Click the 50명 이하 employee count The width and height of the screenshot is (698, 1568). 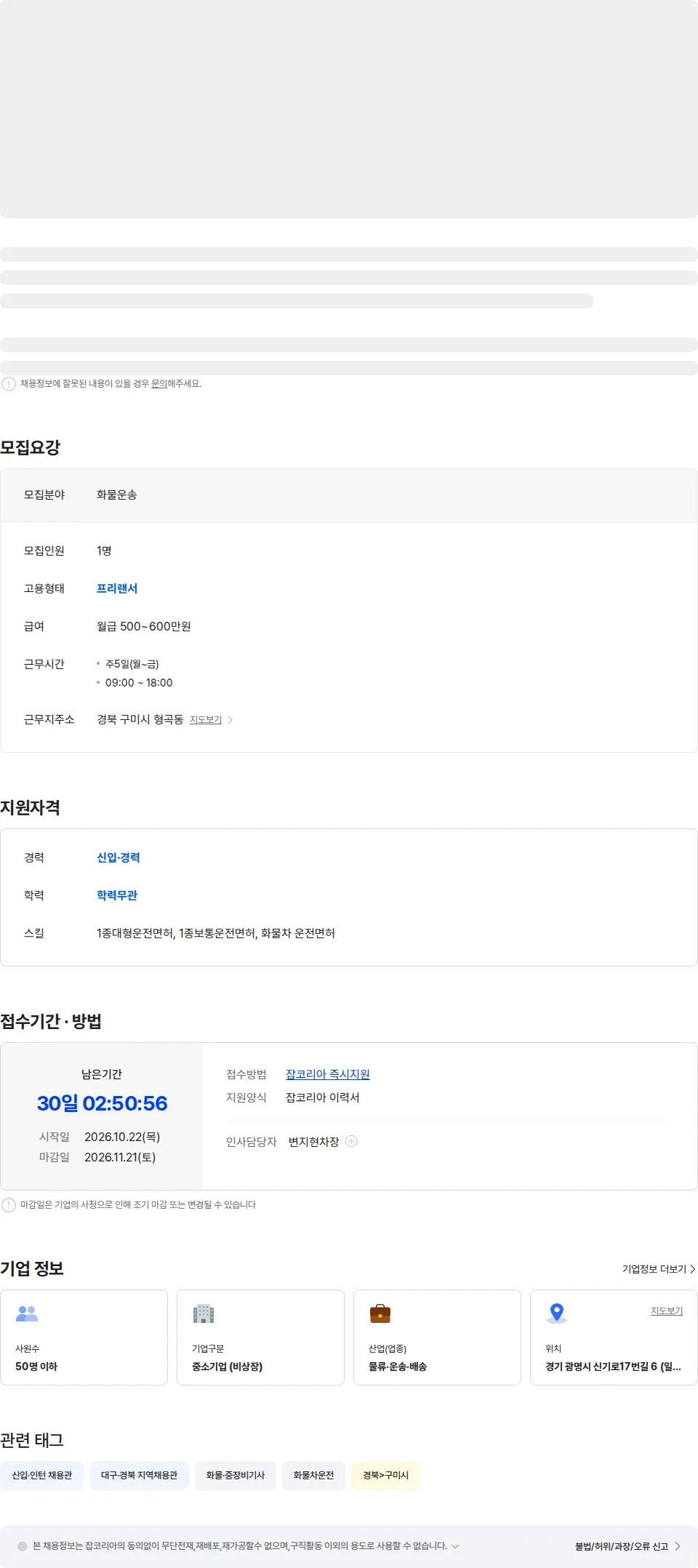[x=36, y=1367]
